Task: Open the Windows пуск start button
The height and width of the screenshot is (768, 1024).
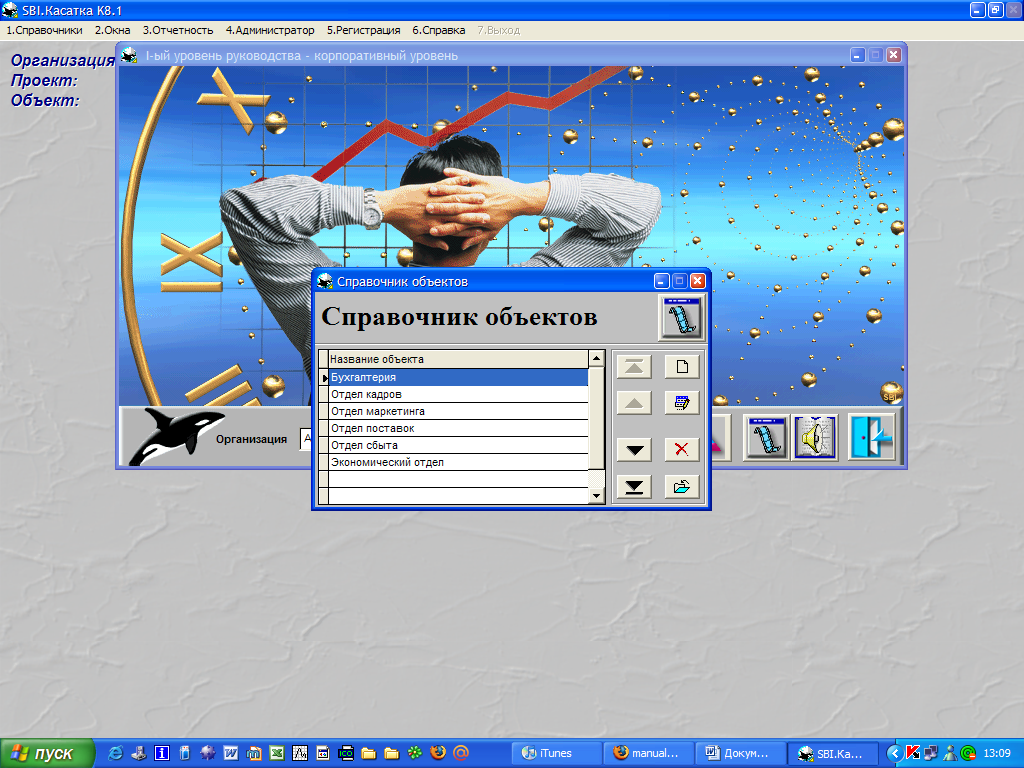Action: click(x=47, y=753)
